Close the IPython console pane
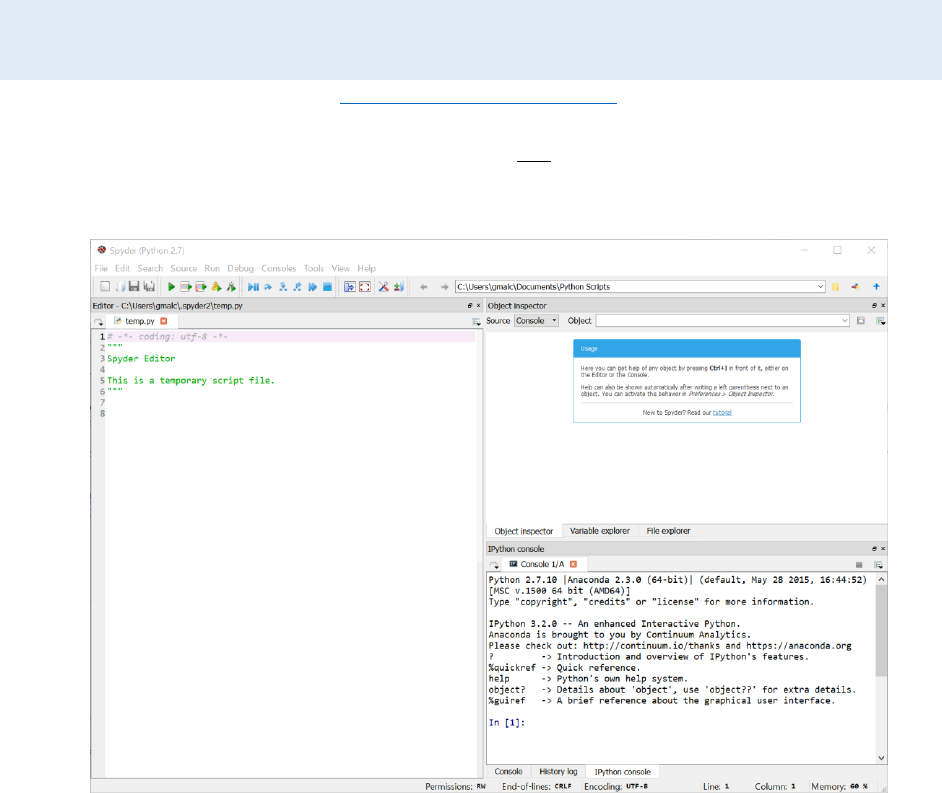This screenshot has width=942, height=793. (x=883, y=549)
